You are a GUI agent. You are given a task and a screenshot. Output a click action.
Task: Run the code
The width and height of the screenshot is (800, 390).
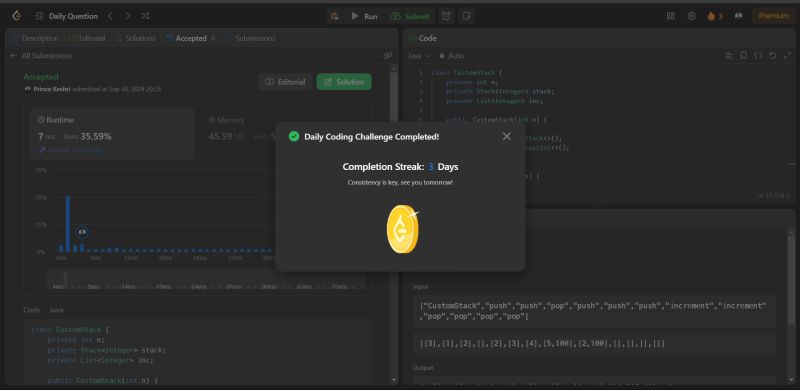364,16
